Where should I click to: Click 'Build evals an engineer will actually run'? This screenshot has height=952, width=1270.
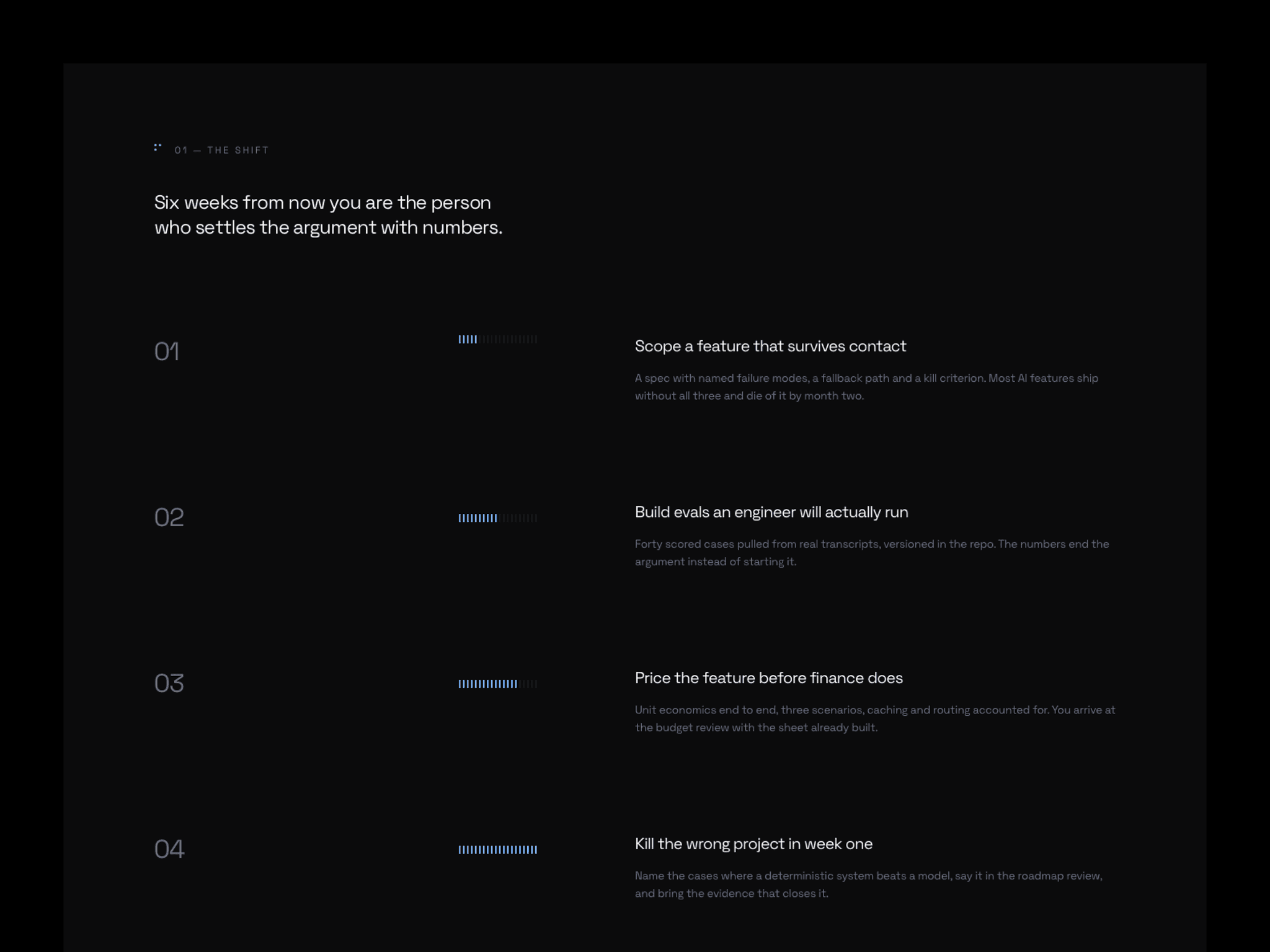pos(771,512)
